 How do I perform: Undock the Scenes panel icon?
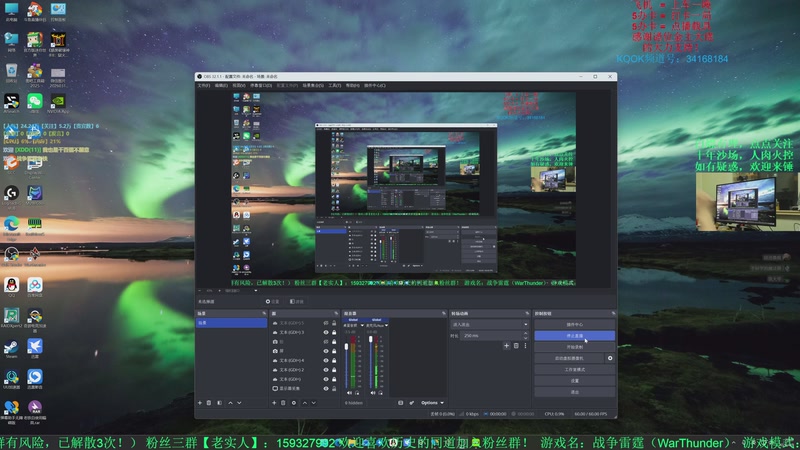click(x=264, y=313)
